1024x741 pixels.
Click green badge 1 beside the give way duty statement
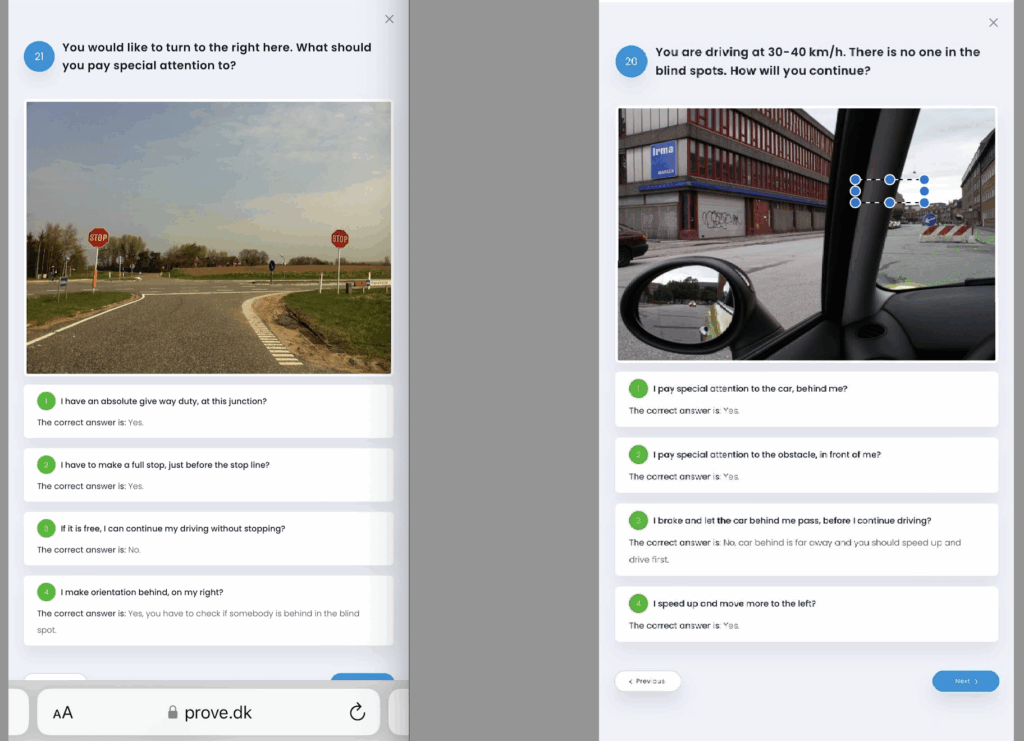(46, 401)
